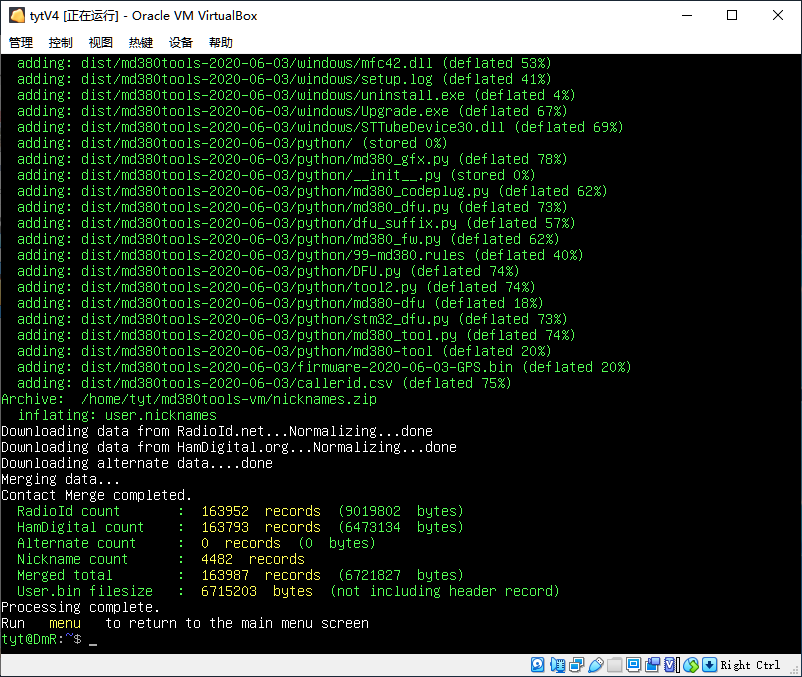Open the 视图 menu
The height and width of the screenshot is (677, 802).
pyautogui.click(x=101, y=43)
